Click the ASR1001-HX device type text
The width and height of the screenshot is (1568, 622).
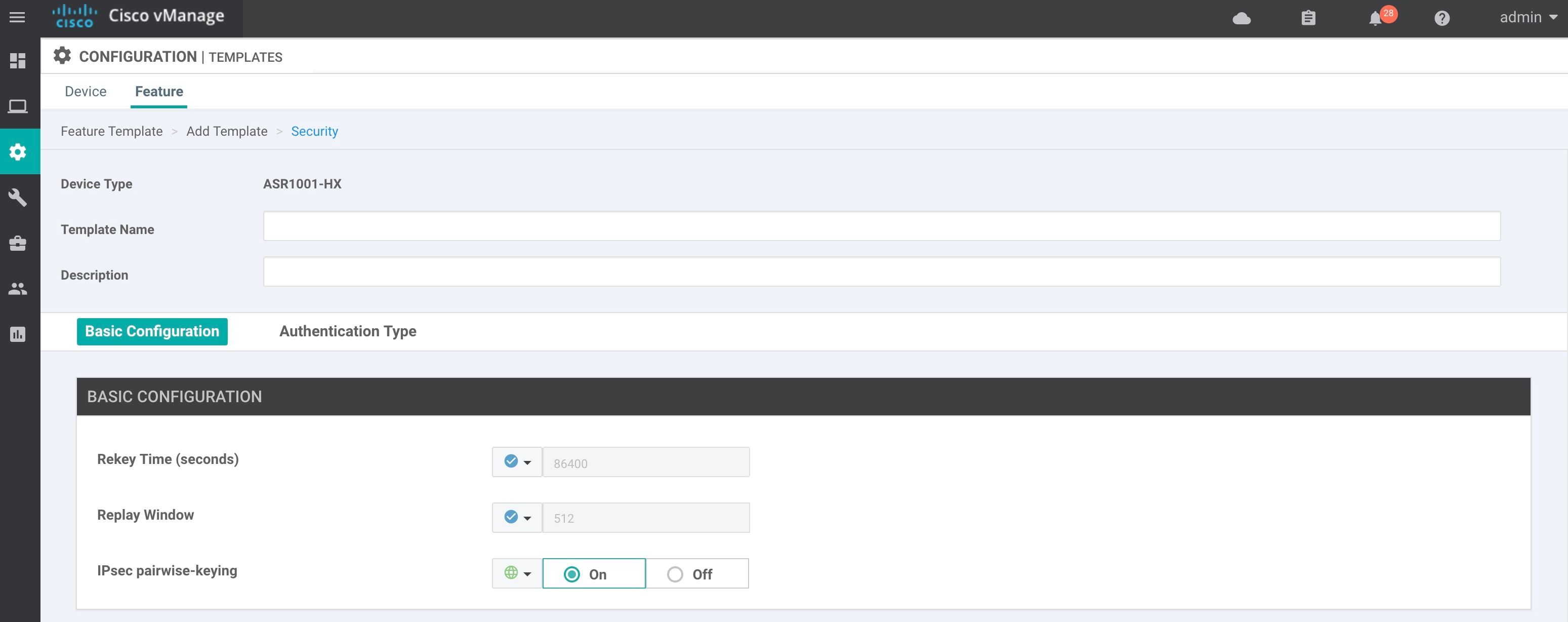(302, 183)
